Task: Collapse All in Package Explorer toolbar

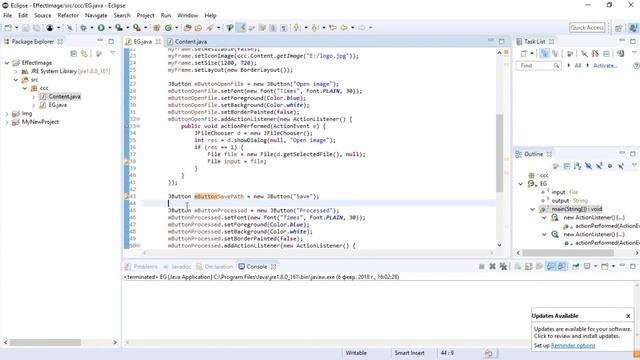Action: 73,53
